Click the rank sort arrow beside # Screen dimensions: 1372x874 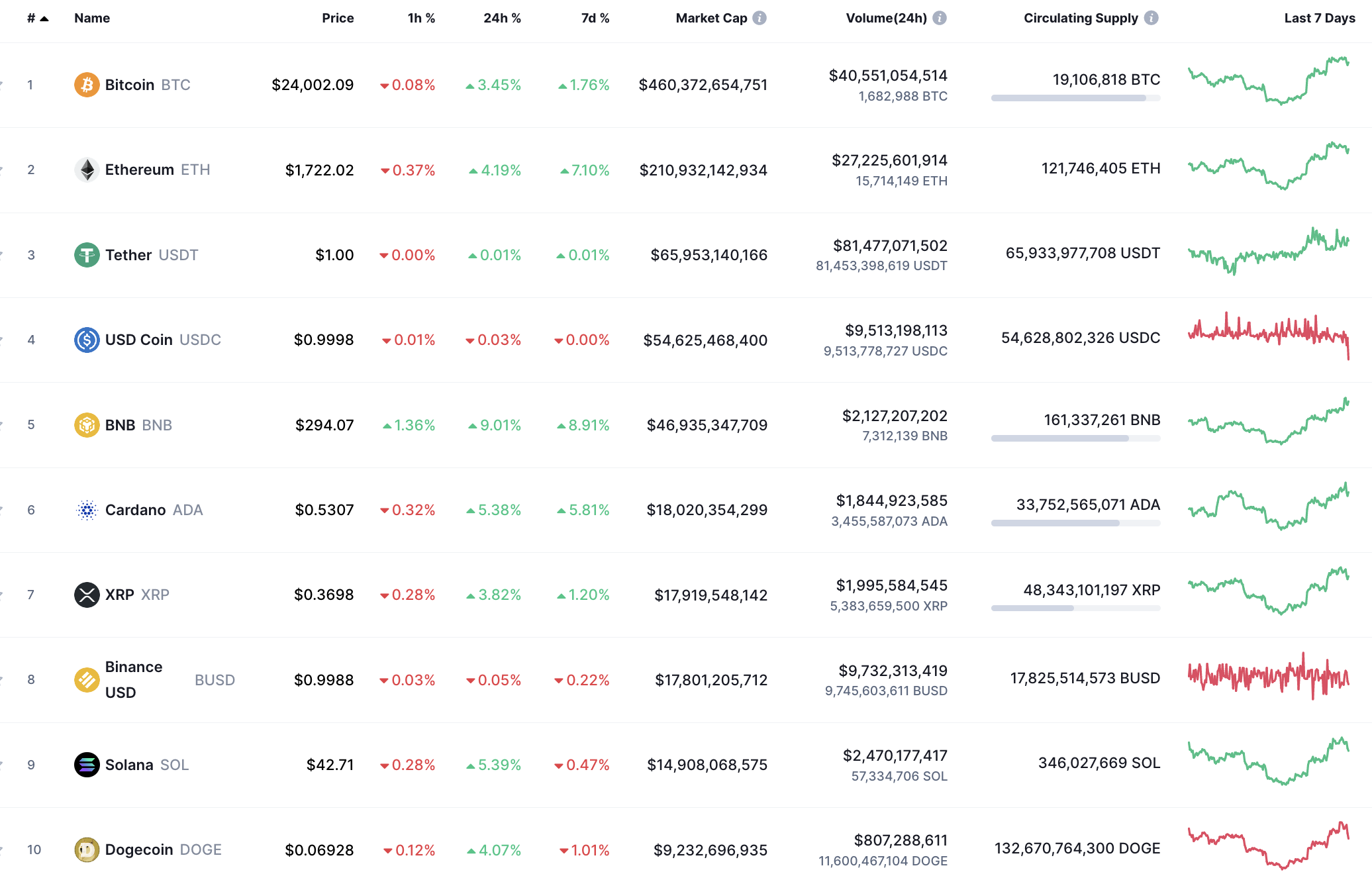tap(44, 18)
